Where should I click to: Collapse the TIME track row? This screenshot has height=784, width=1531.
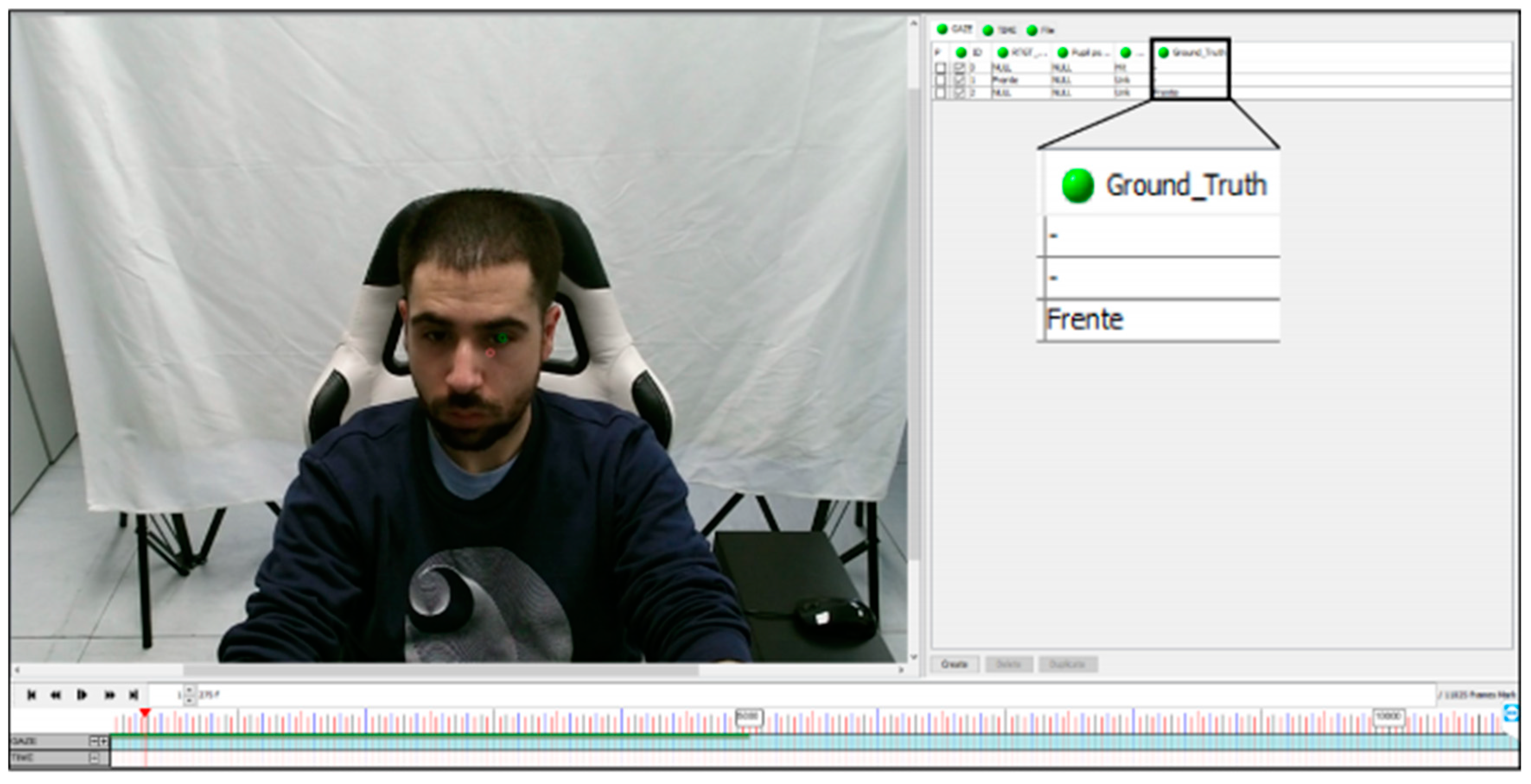tap(94, 758)
